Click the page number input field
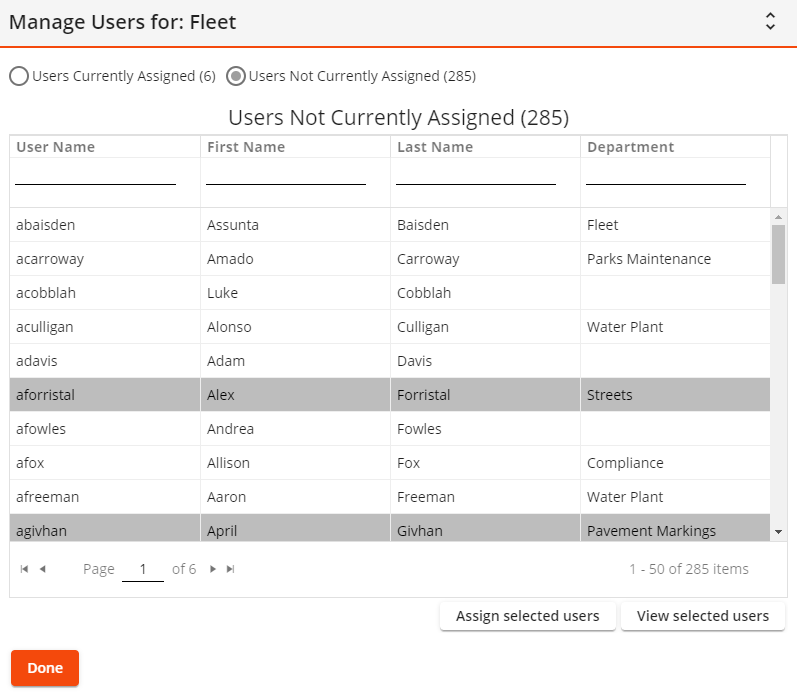 (143, 569)
